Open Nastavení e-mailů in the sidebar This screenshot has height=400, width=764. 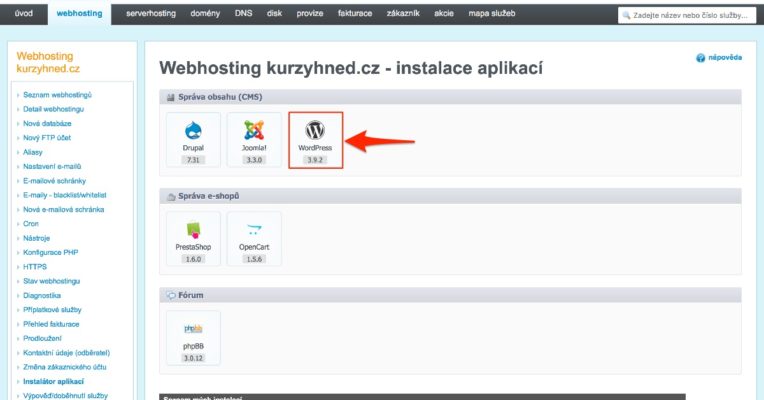[x=52, y=167]
